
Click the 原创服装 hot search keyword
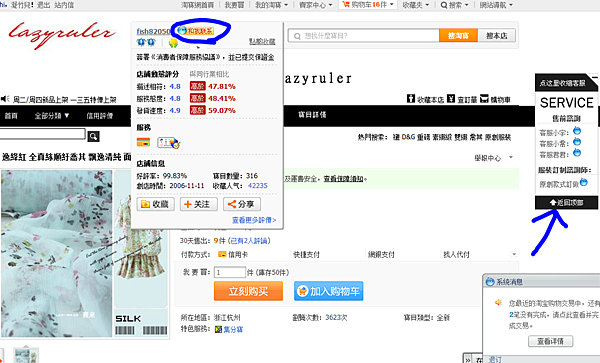click(x=498, y=137)
